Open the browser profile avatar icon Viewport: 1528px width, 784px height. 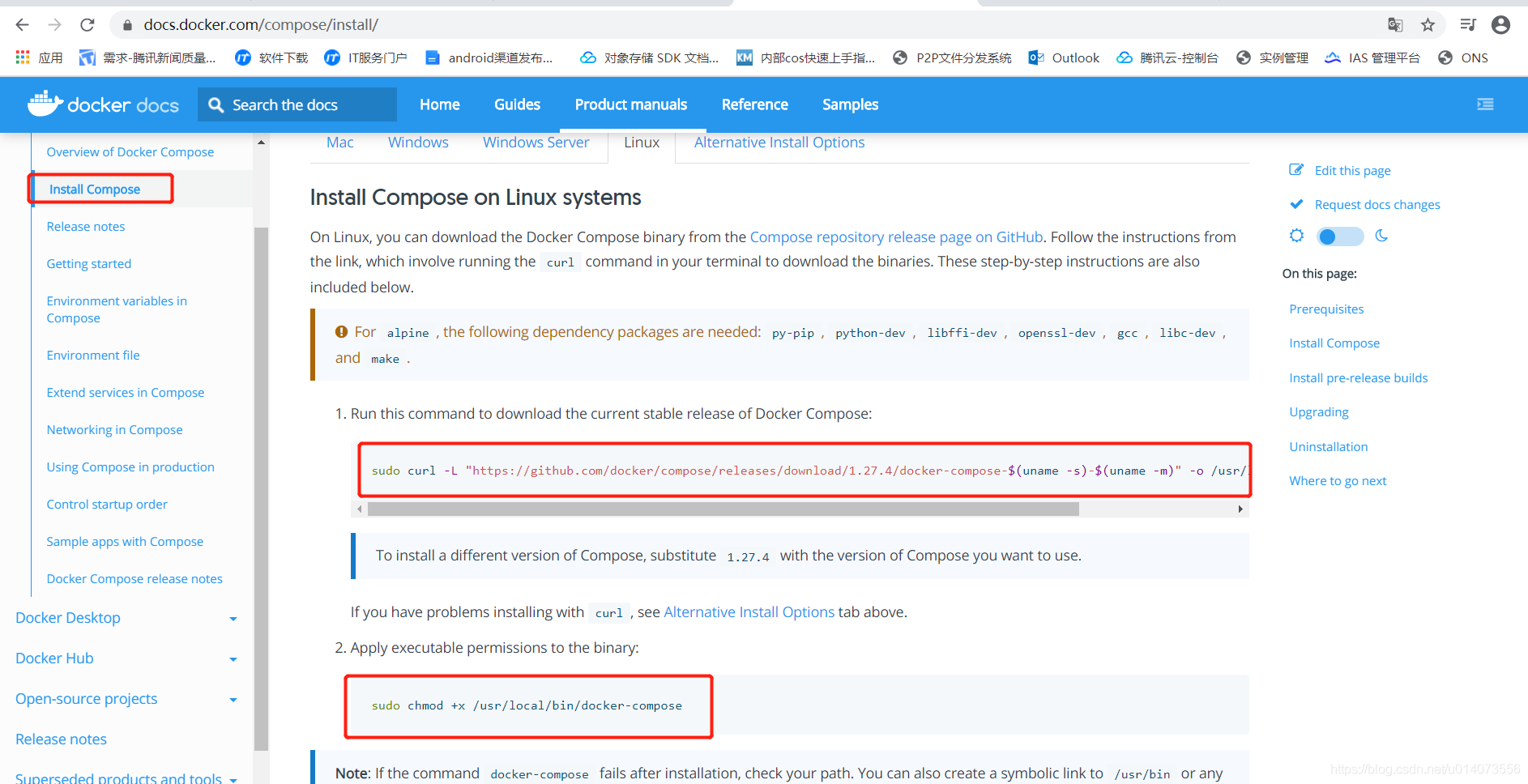click(x=1500, y=25)
